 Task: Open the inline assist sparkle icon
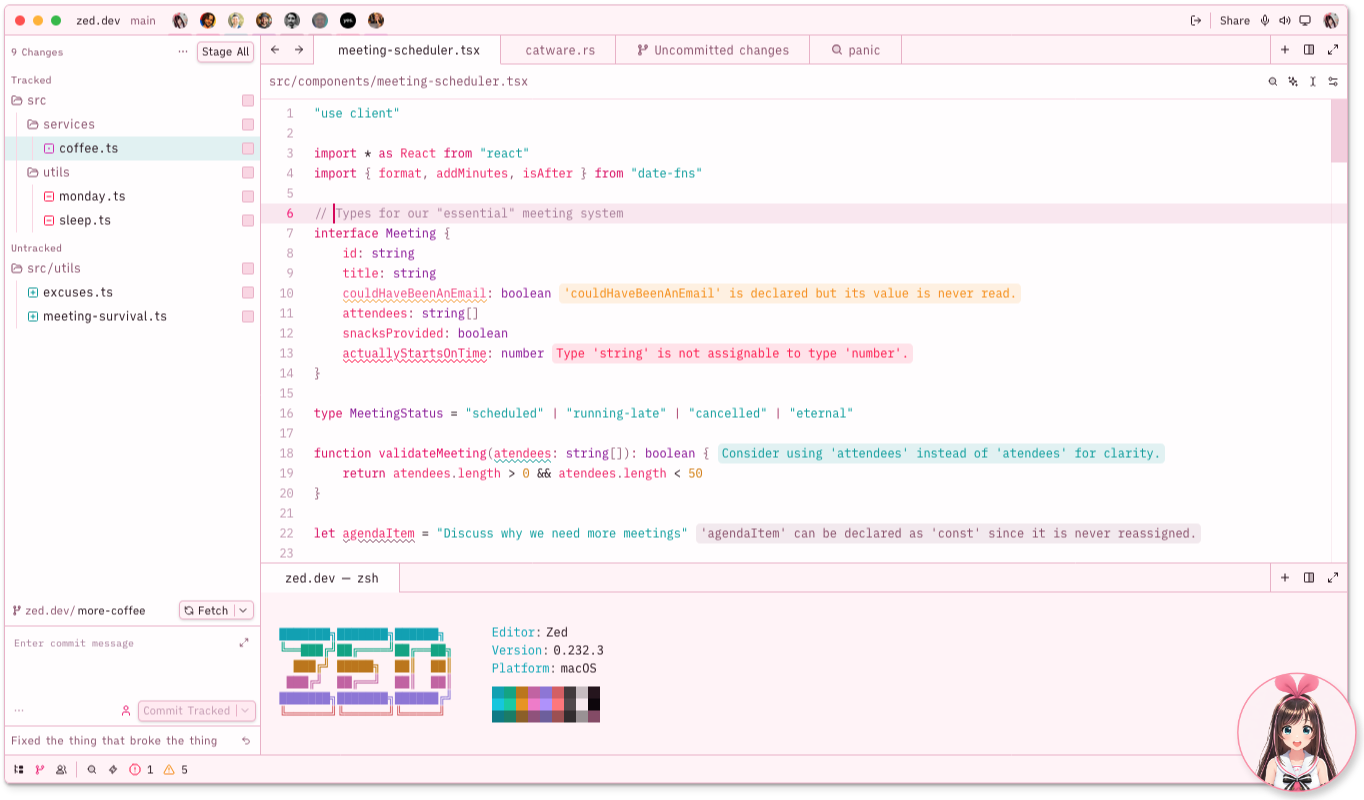(x=1293, y=82)
